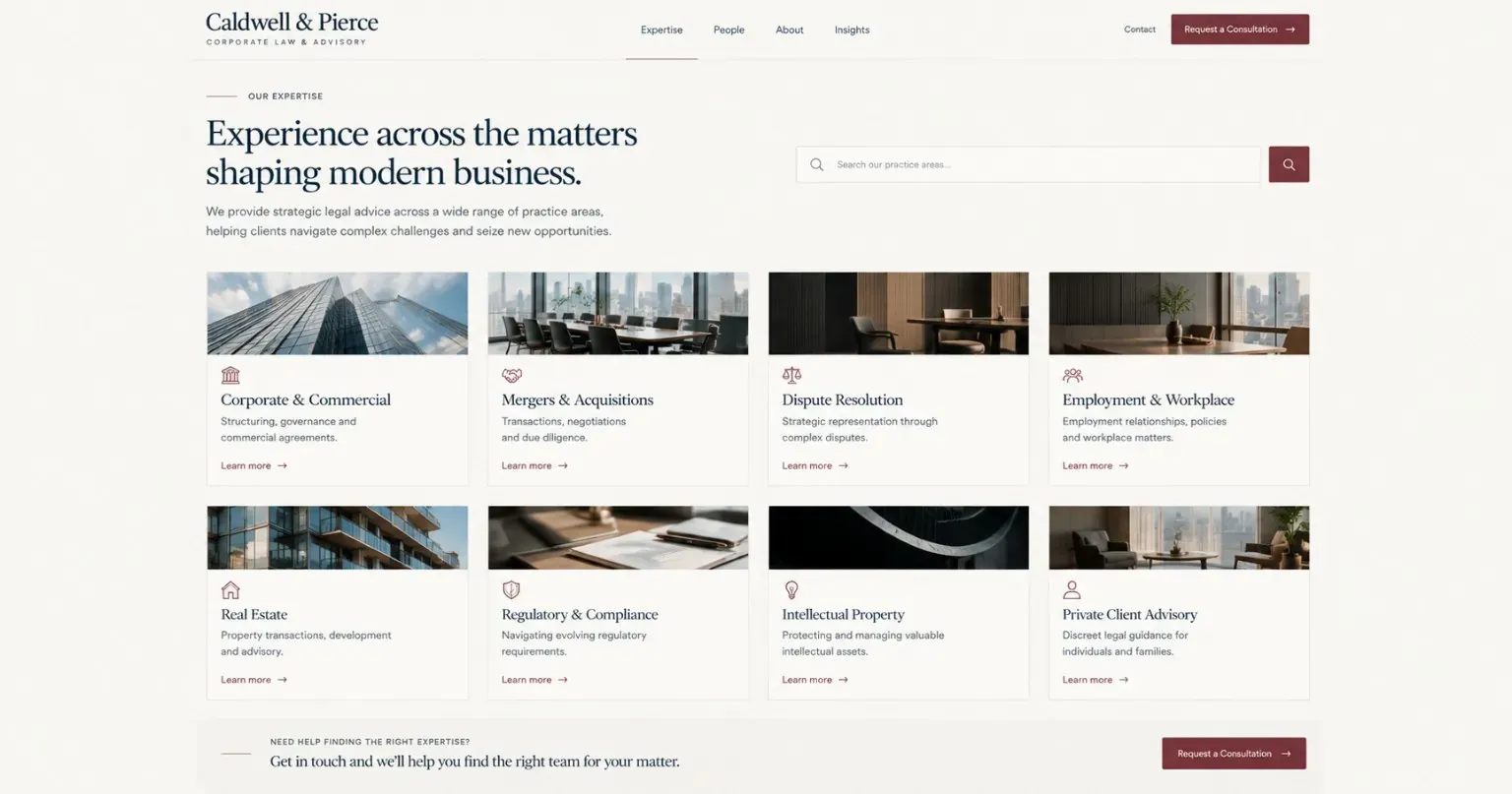Click the shield icon for Regulatory & Compliance
This screenshot has width=1512, height=794.
pos(511,589)
